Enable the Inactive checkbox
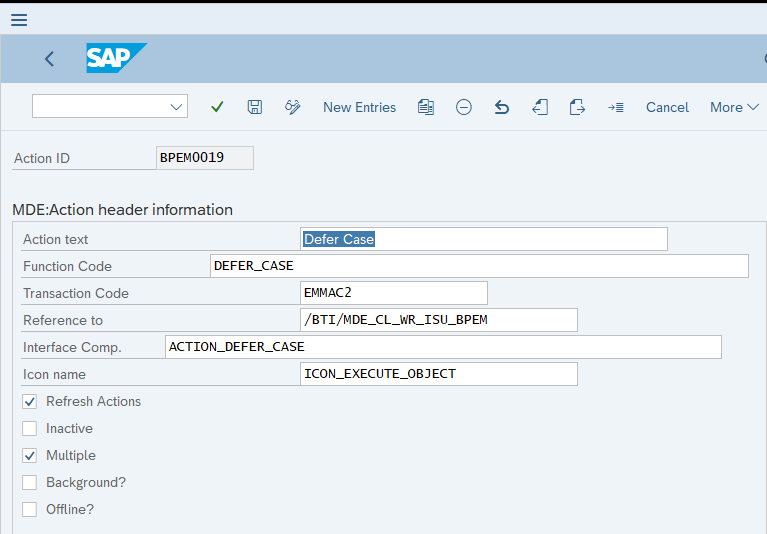This screenshot has height=534, width=767. click(30, 428)
